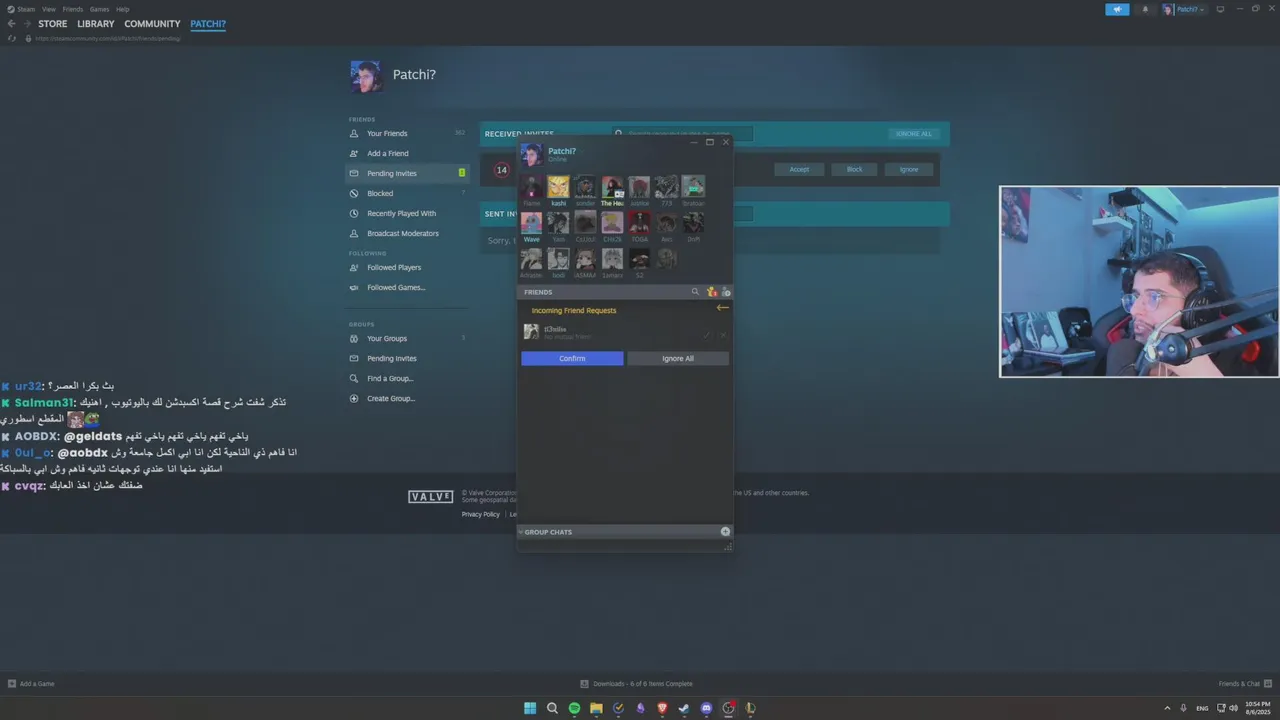Open Add a Friend in sidebar
The image size is (1280, 720).
pyautogui.click(x=387, y=153)
